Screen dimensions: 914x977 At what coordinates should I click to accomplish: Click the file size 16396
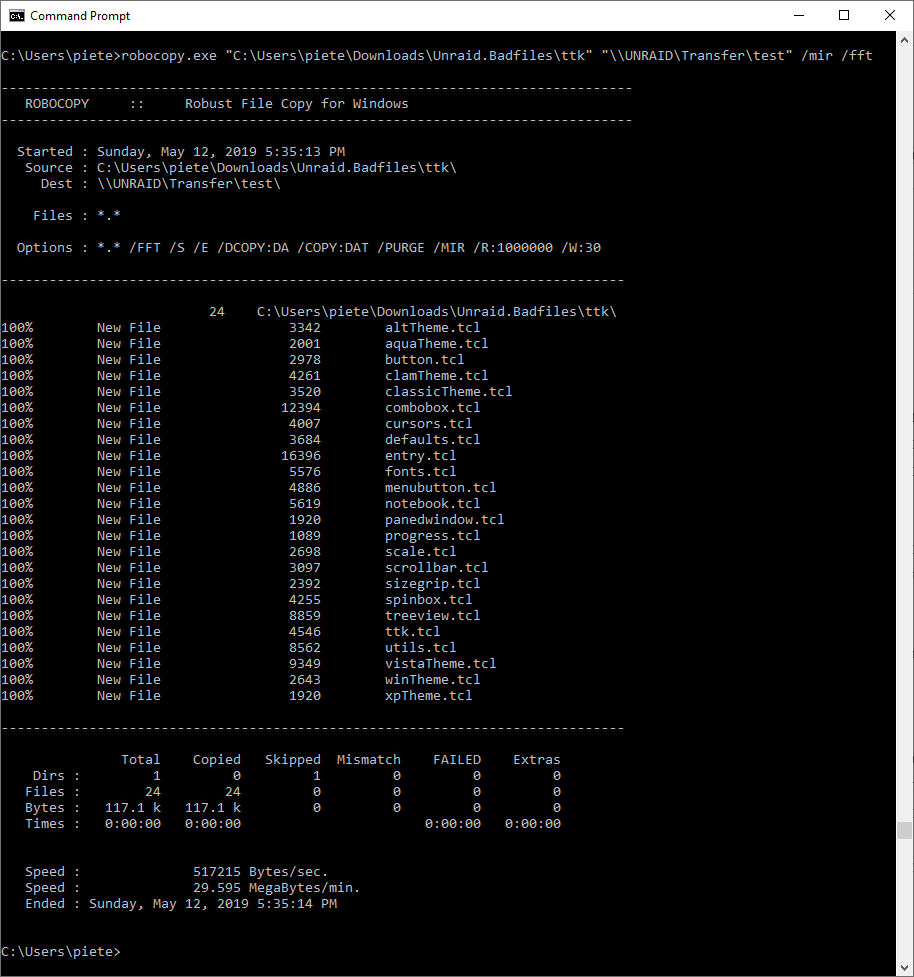pyautogui.click(x=301, y=456)
